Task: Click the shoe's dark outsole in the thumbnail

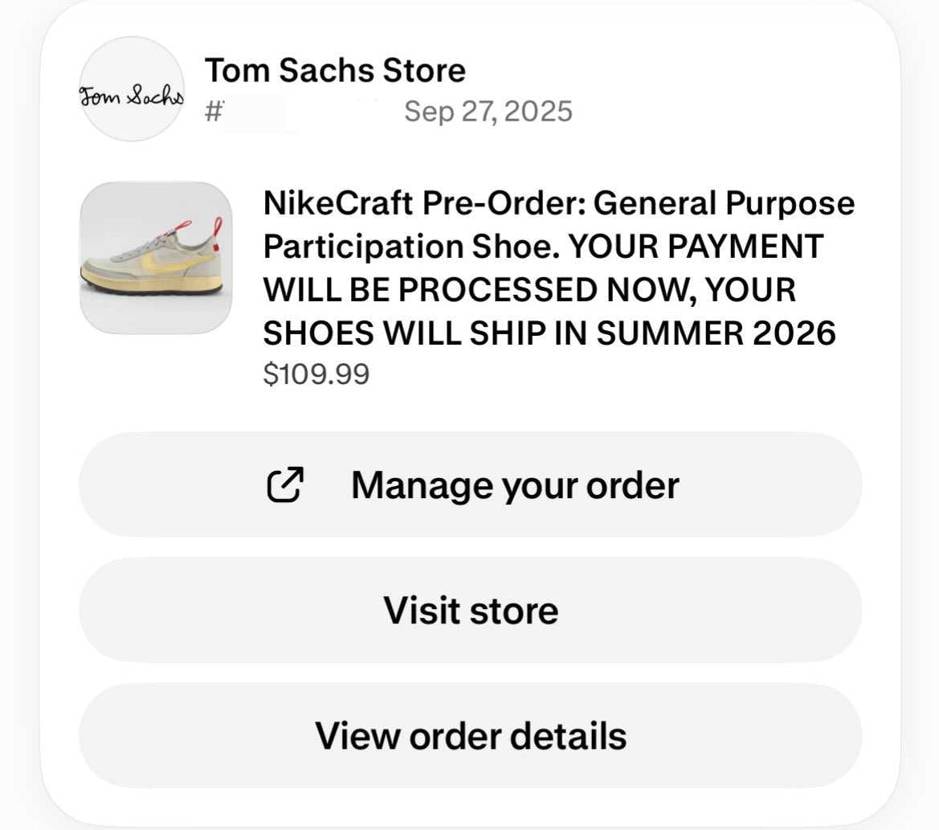Action: (x=152, y=288)
